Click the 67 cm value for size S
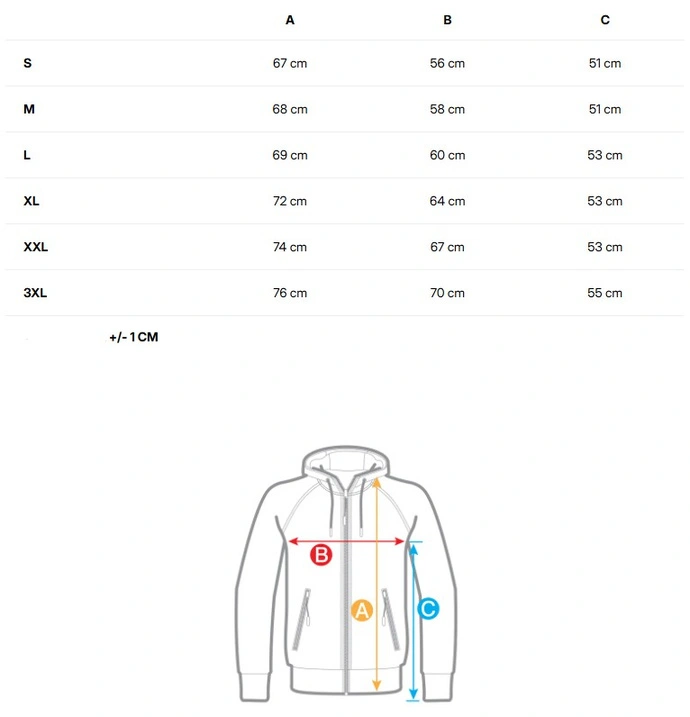This screenshot has height=717, width=690. 290,63
